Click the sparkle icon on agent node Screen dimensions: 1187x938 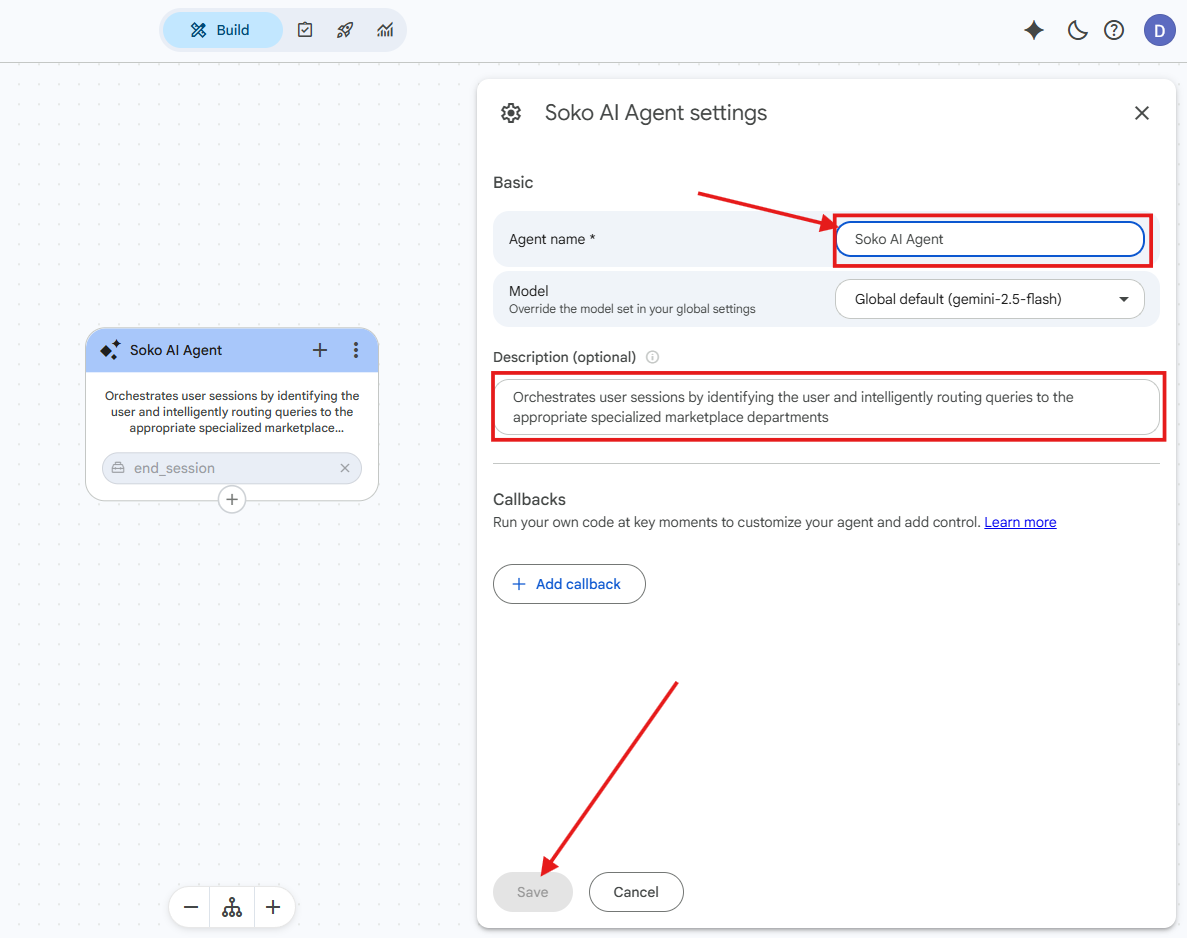[111, 350]
